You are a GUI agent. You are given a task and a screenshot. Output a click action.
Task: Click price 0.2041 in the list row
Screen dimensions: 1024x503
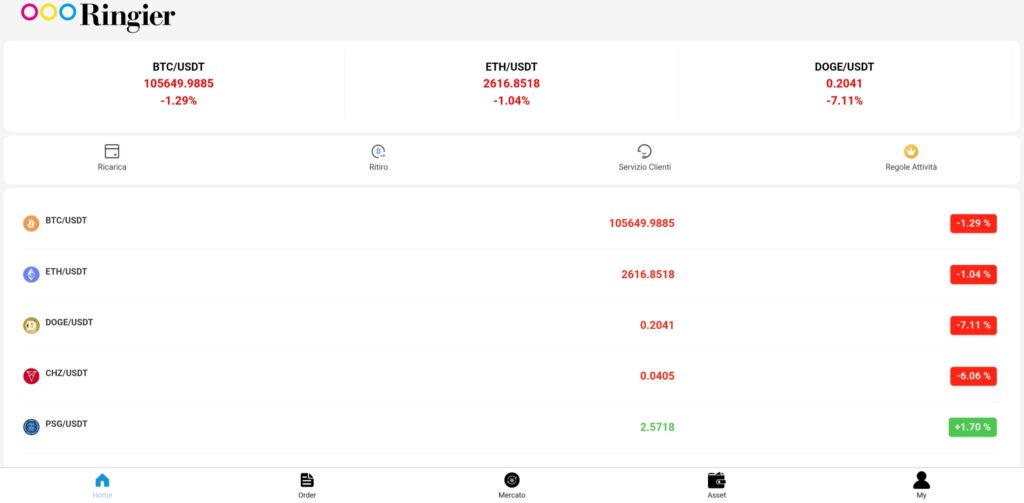tap(657, 325)
